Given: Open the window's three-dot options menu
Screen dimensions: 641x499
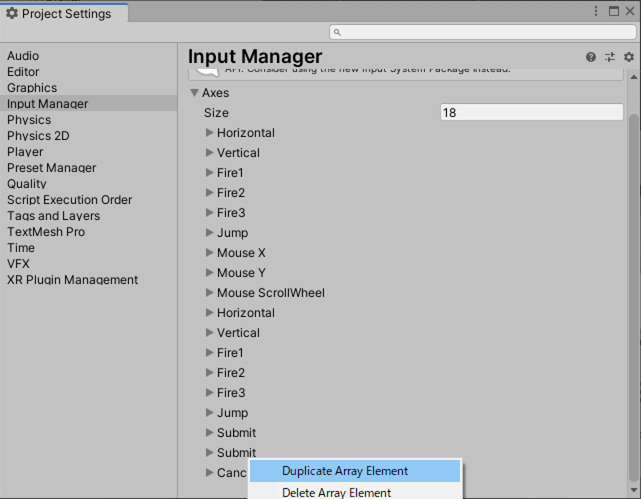Looking at the screenshot, I should coord(596,11).
